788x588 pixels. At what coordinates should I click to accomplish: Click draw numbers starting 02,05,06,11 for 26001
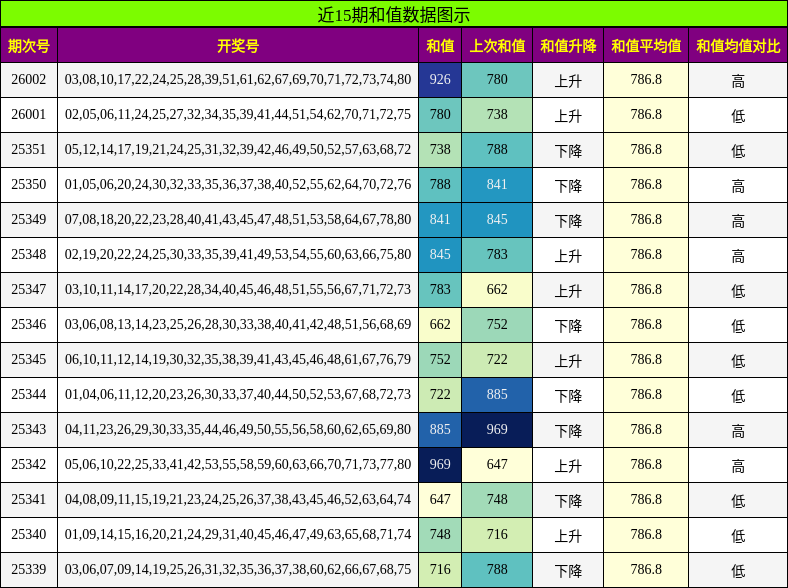(x=238, y=115)
